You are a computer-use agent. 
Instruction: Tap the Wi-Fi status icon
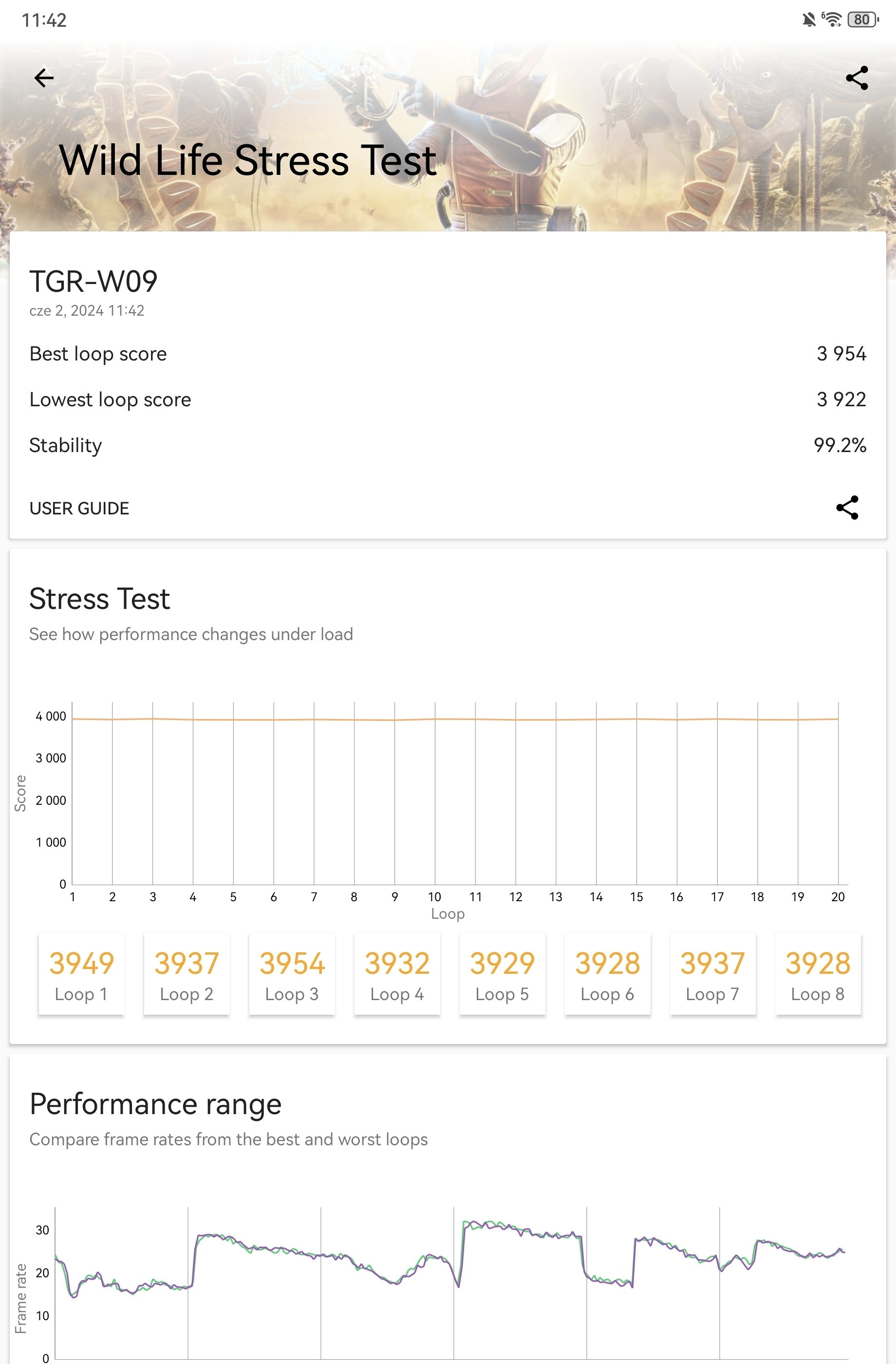832,19
